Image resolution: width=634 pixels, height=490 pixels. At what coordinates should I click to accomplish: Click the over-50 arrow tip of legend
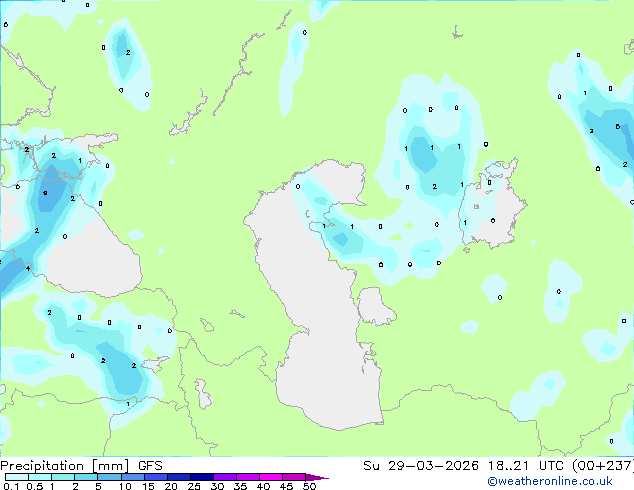coord(317,477)
